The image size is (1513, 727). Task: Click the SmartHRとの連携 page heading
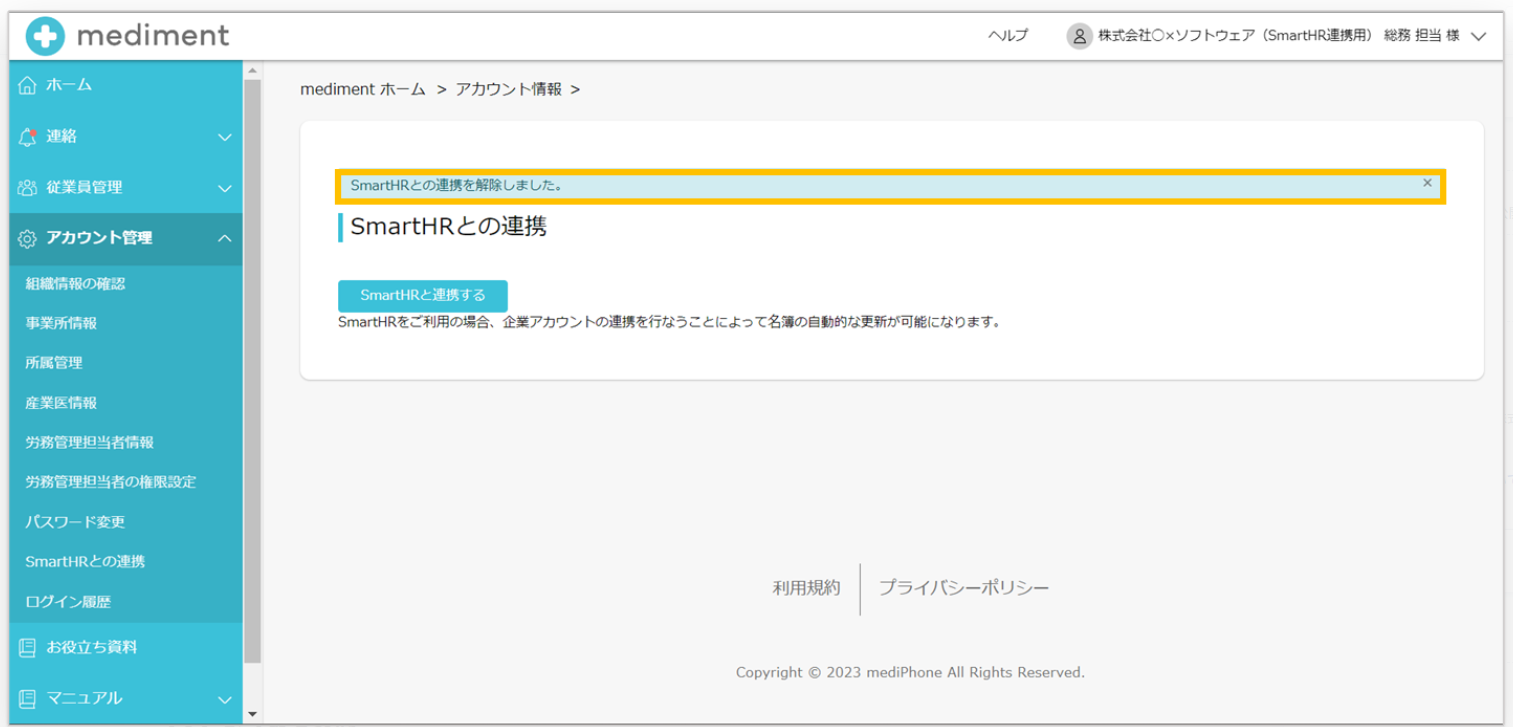pos(449,227)
